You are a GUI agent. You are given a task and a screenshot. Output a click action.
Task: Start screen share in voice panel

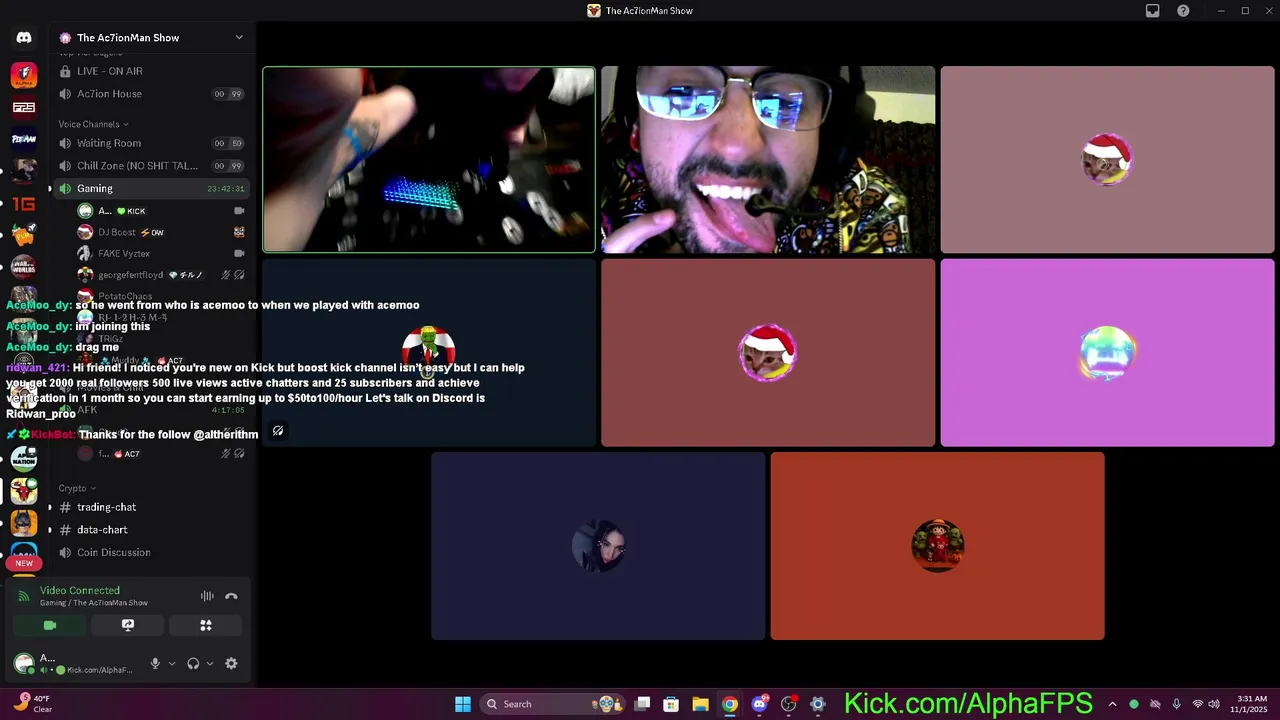[128, 625]
